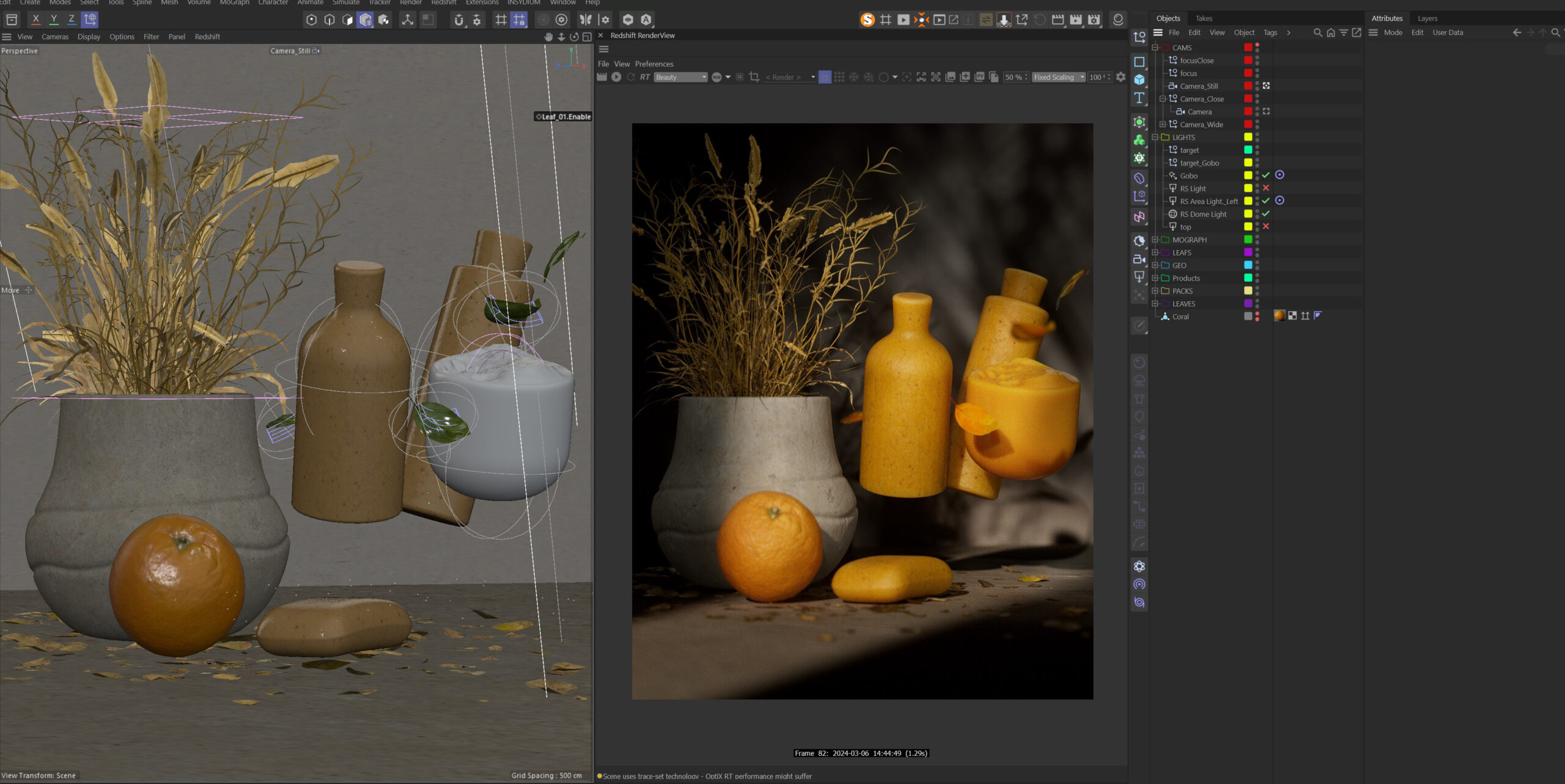Click the Redshift render play icon
Viewport: 1565px width, 784px height.
pos(616,77)
